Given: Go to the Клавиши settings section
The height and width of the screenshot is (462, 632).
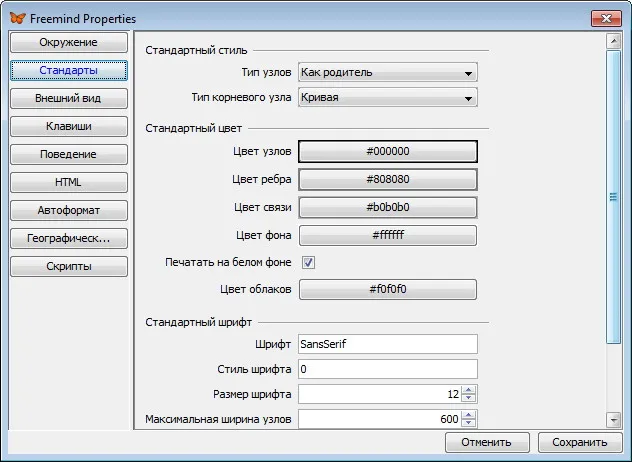Looking at the screenshot, I should pyautogui.click(x=69, y=126).
